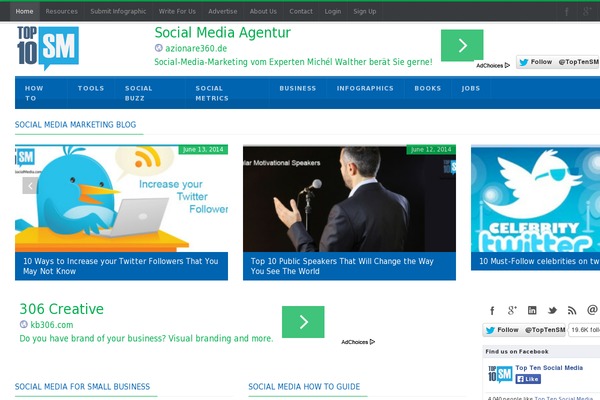The width and height of the screenshot is (600, 400).
Task: Open the 306 Creative ad title
Action: click(62, 309)
